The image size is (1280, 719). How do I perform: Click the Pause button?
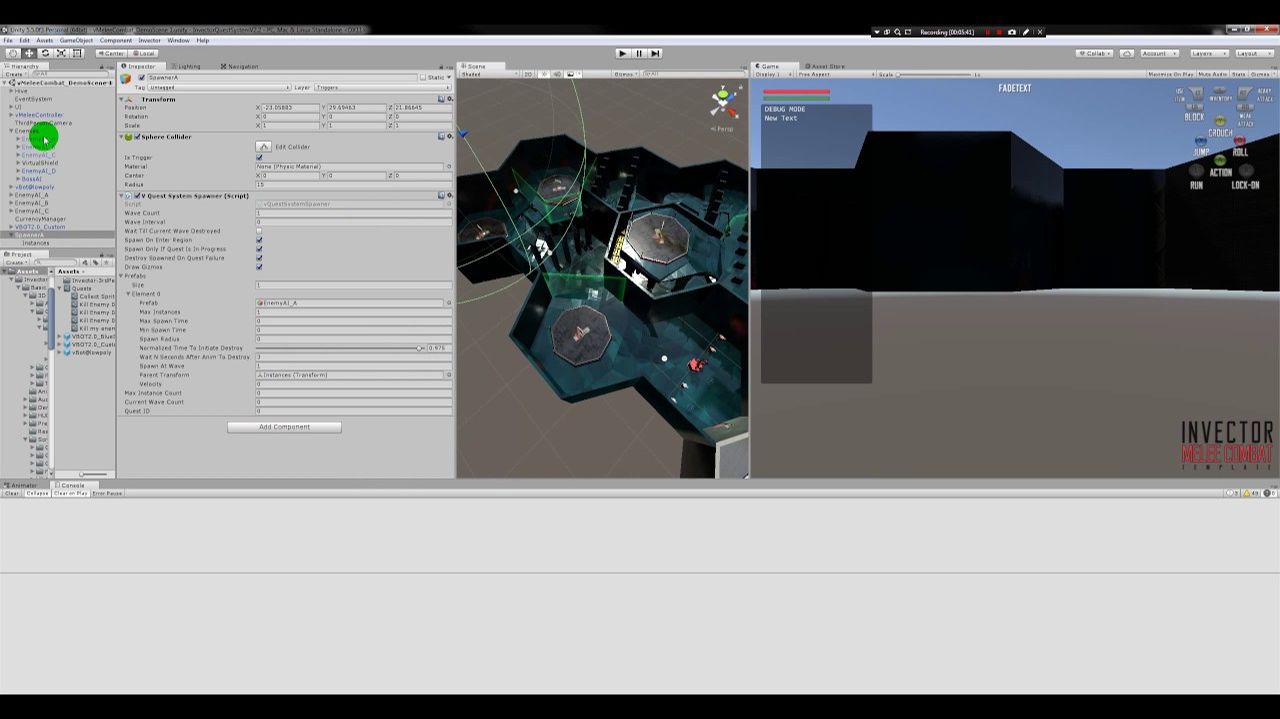pyautogui.click(x=639, y=53)
